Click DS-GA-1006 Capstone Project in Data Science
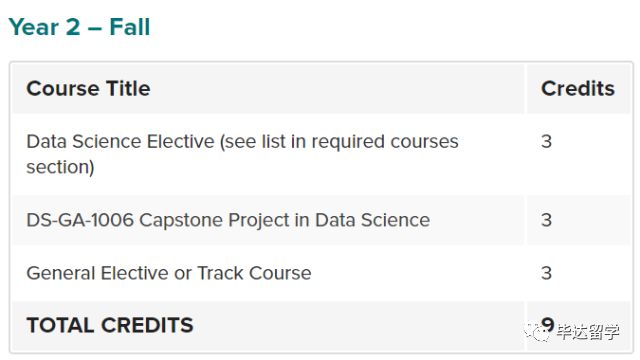 pyautogui.click(x=228, y=220)
